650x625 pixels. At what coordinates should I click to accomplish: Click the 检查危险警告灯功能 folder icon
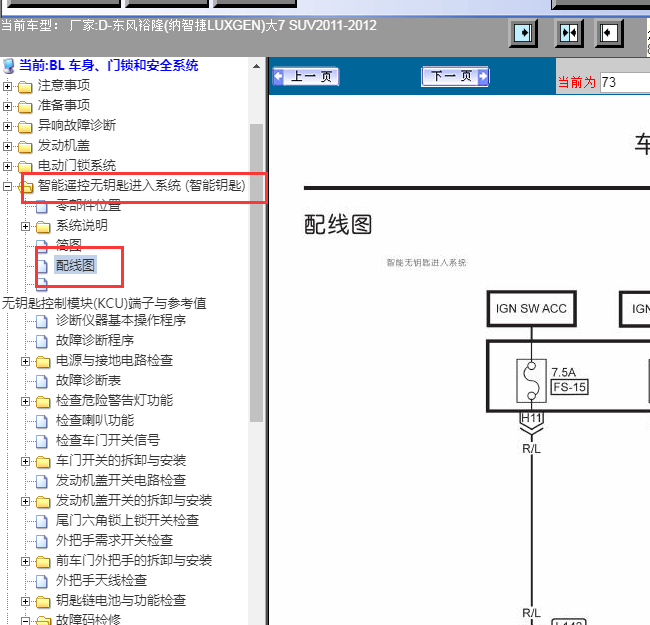pyautogui.click(x=43, y=402)
